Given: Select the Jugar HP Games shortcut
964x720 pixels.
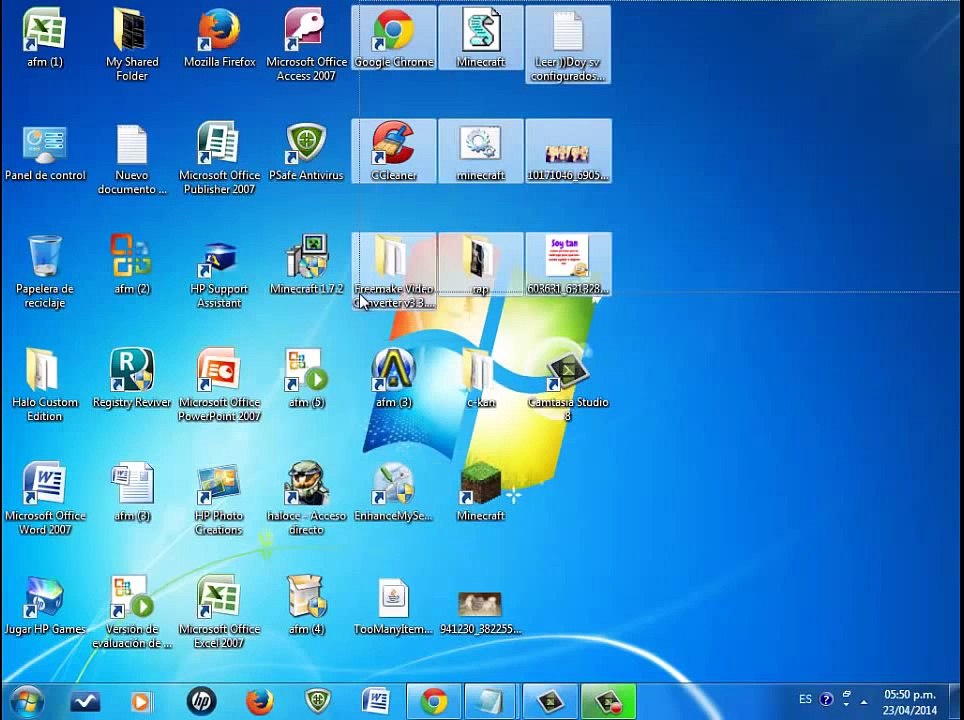Looking at the screenshot, I should [x=45, y=606].
